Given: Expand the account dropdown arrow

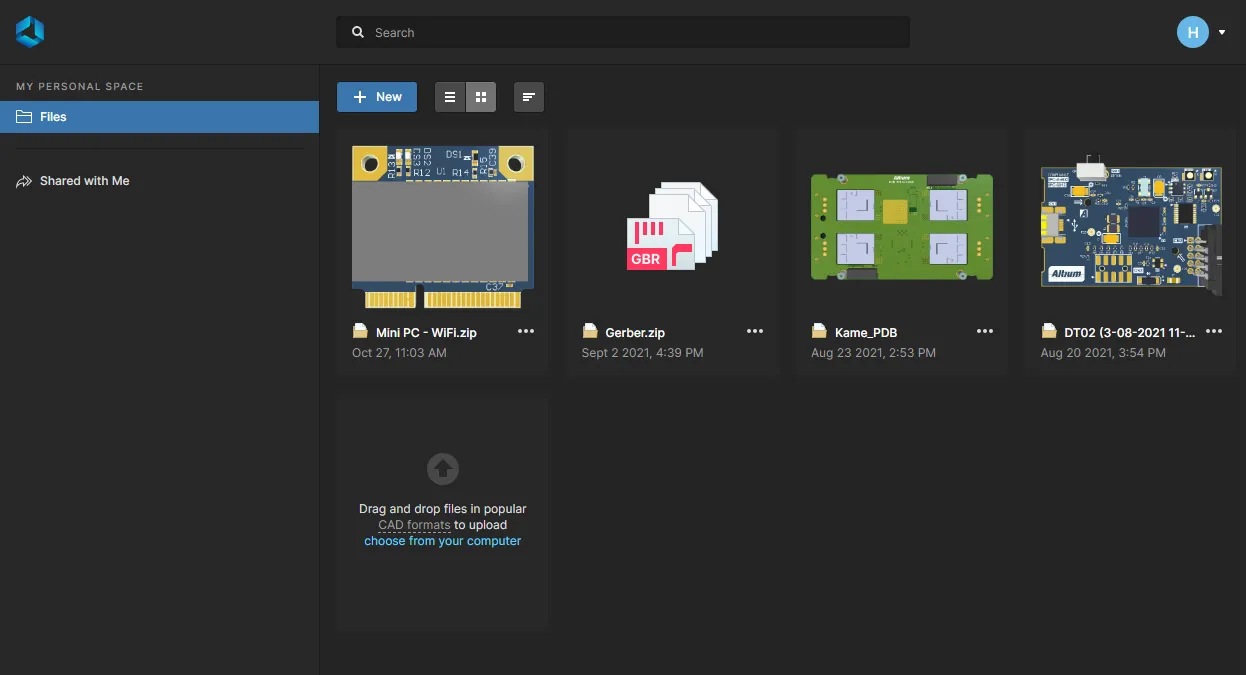Looking at the screenshot, I should coord(1222,33).
